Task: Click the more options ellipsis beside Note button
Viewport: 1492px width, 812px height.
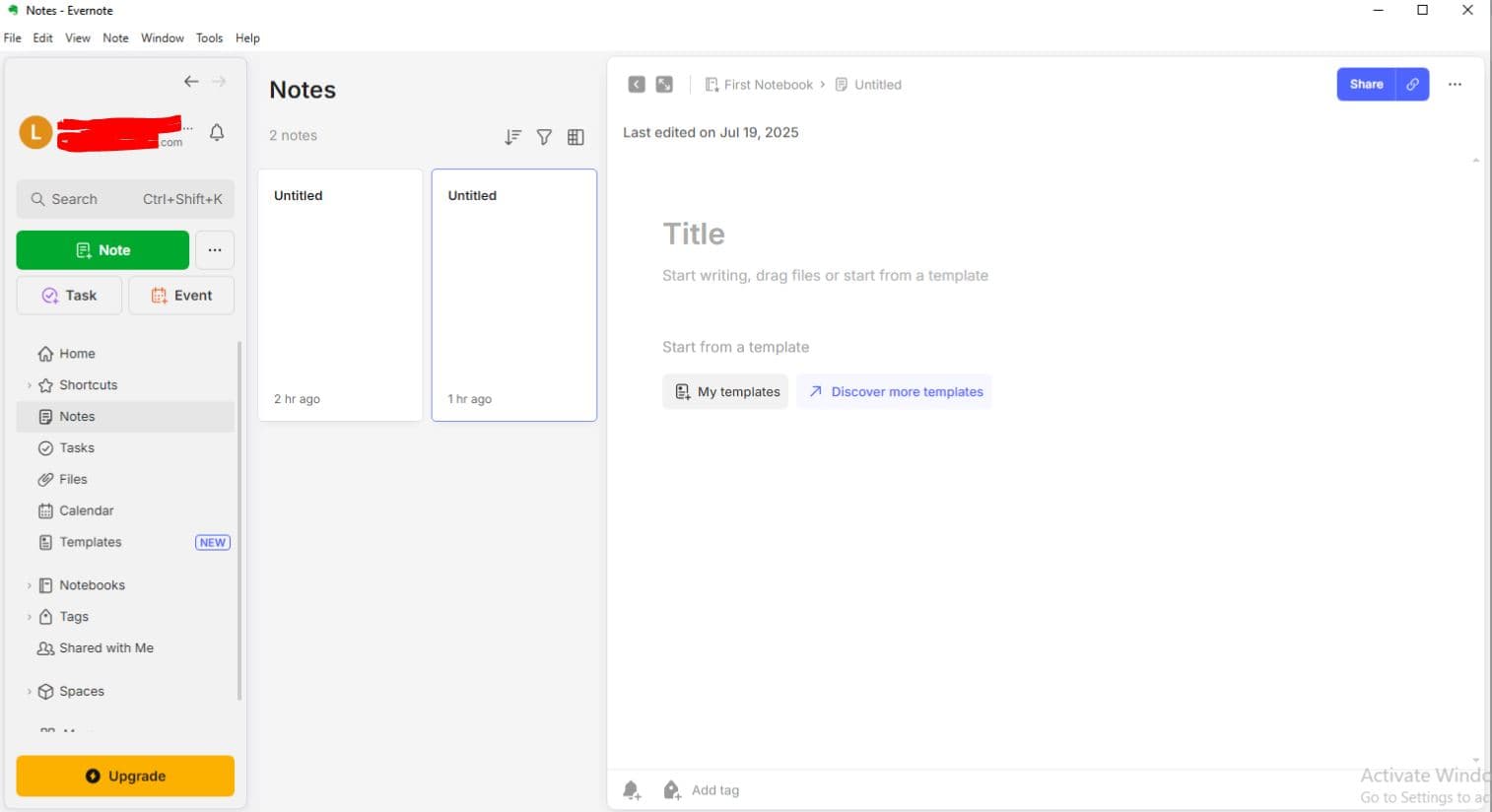Action: [215, 249]
